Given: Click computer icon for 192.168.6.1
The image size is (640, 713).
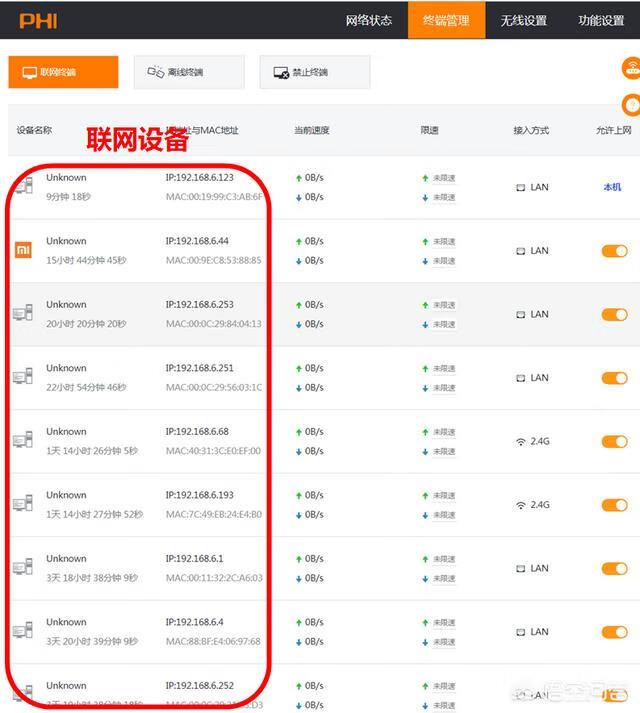Looking at the screenshot, I should pyautogui.click(x=22, y=568).
